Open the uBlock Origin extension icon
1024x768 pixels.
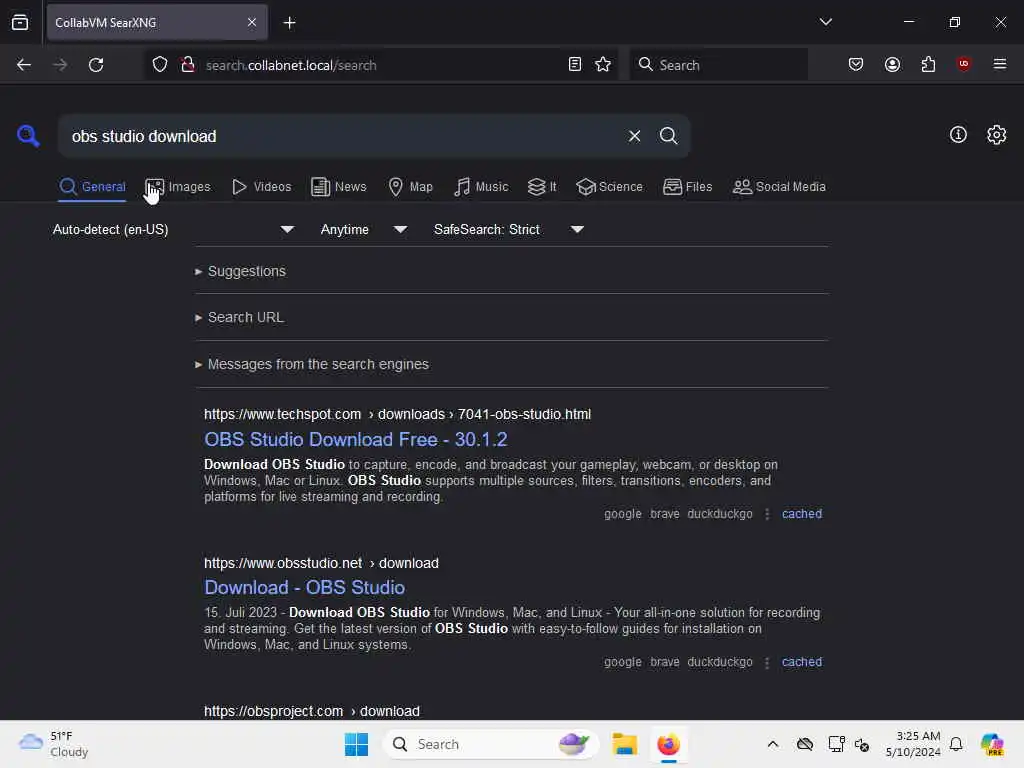[963, 64]
